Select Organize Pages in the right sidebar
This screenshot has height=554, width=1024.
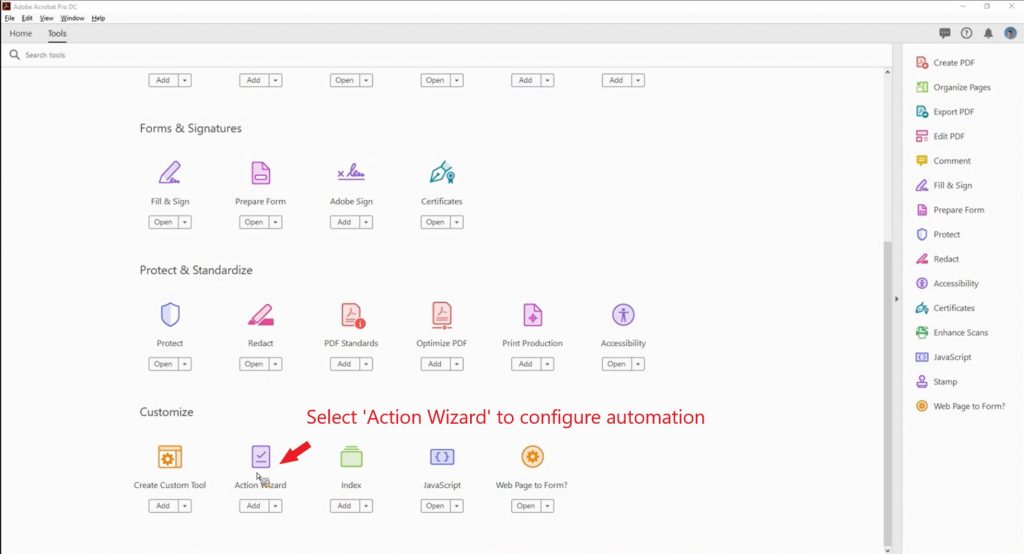tap(953, 87)
